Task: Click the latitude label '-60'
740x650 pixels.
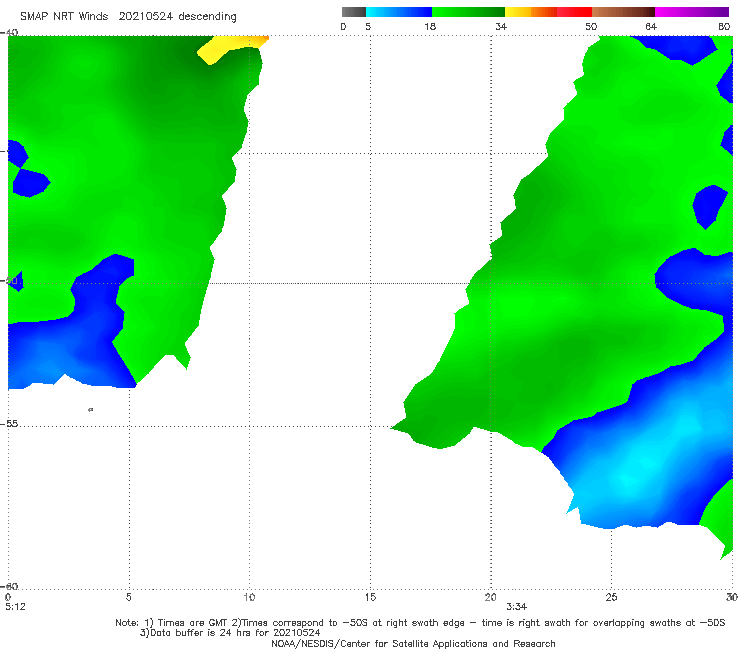Action: [x=9, y=586]
